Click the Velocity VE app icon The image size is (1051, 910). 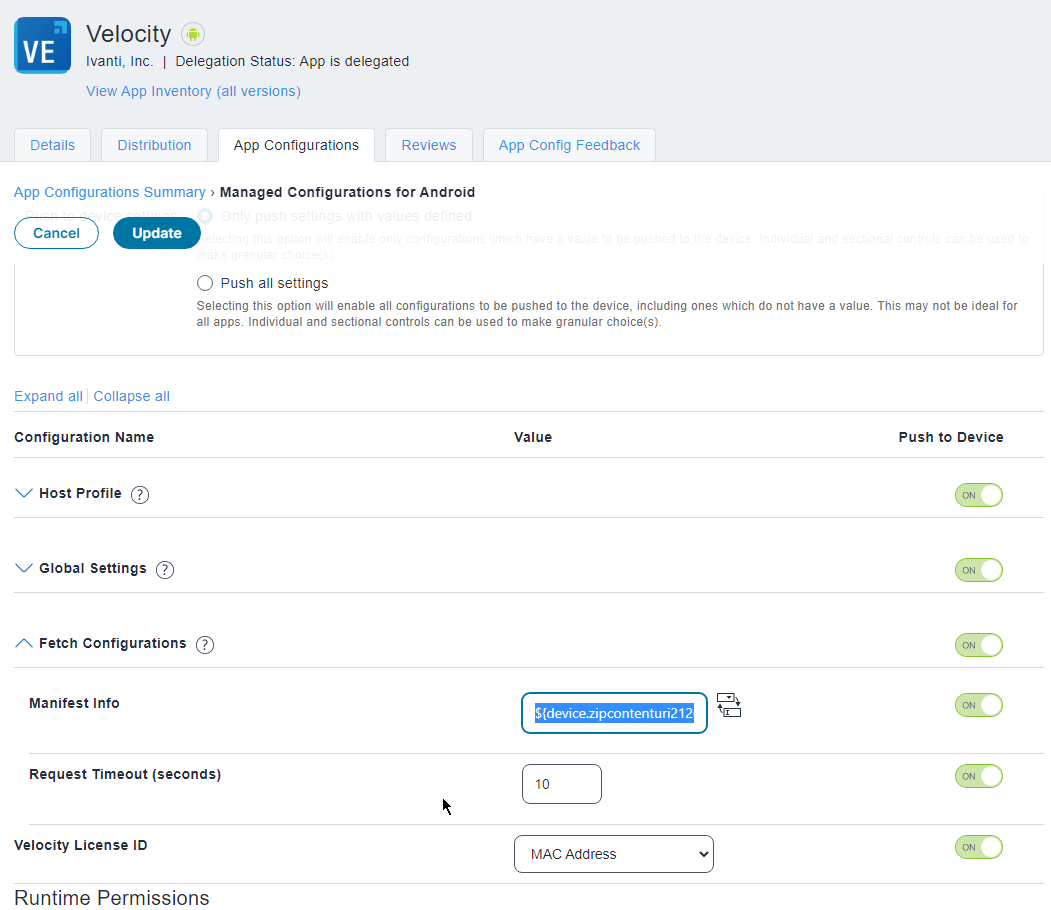click(41, 44)
